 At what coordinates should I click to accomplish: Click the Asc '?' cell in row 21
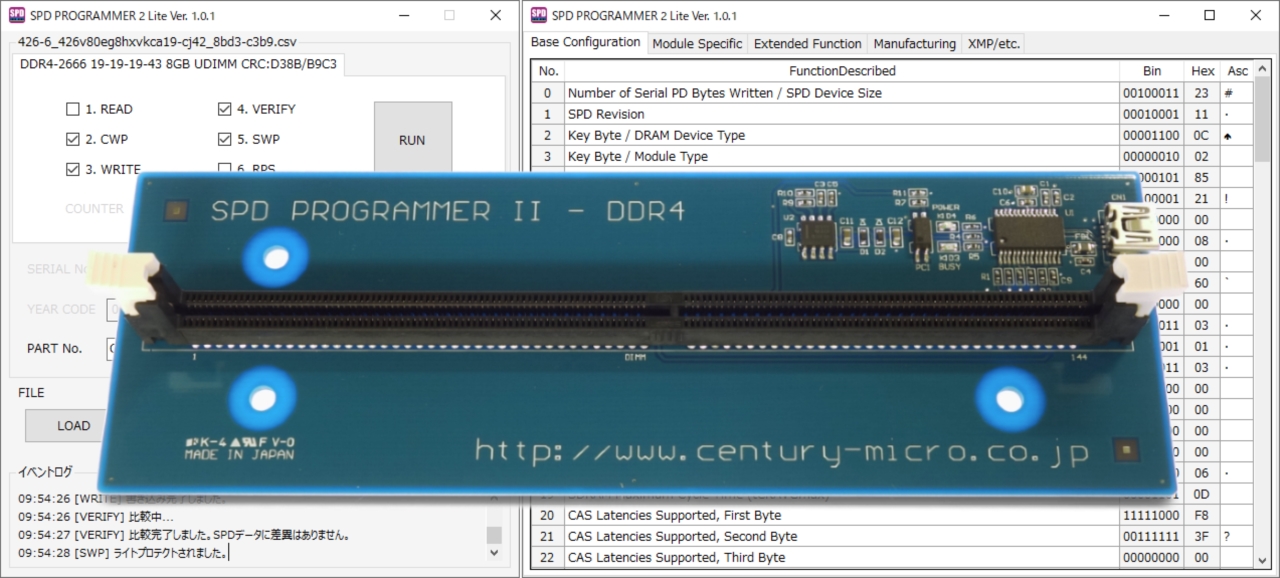1237,536
